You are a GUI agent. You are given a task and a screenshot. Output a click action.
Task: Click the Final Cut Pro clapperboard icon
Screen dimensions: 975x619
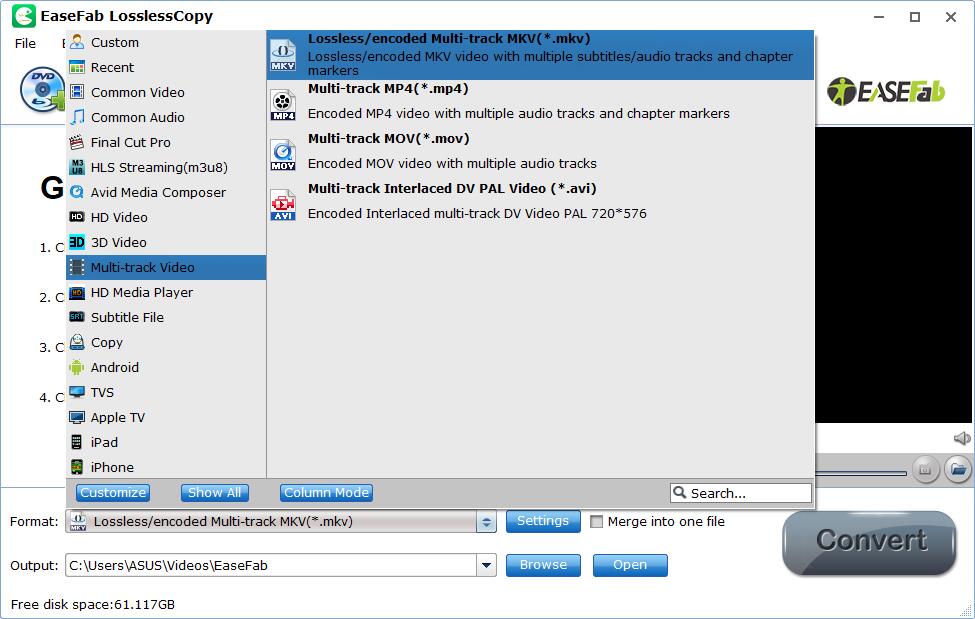coord(77,142)
